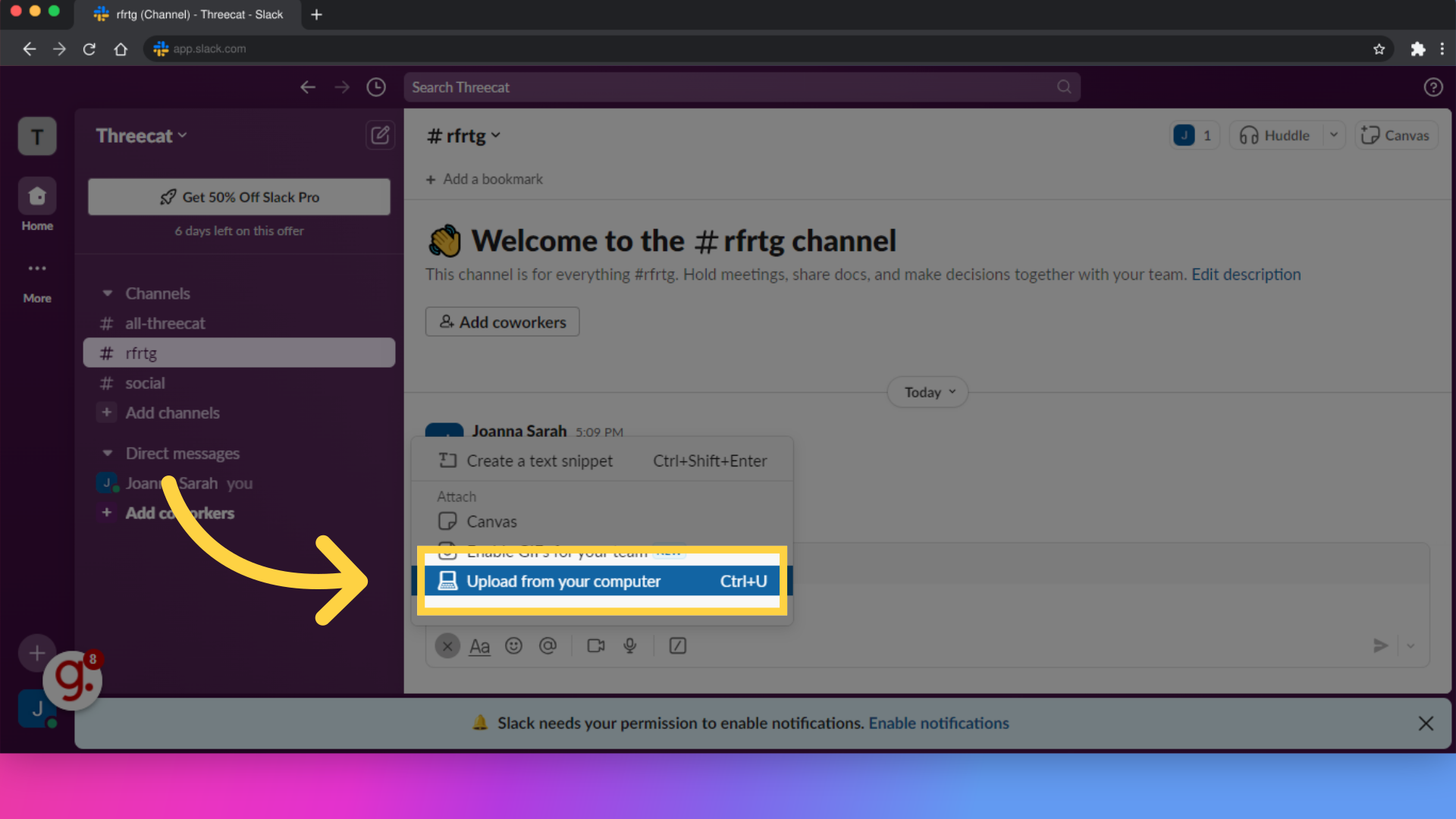Click the emoji picker icon in message bar
The width and height of the screenshot is (1456, 819).
click(x=513, y=645)
